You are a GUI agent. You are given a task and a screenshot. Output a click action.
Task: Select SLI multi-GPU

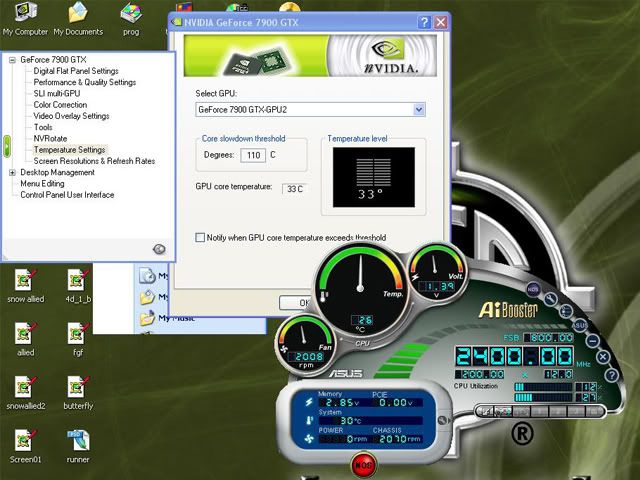pos(57,93)
